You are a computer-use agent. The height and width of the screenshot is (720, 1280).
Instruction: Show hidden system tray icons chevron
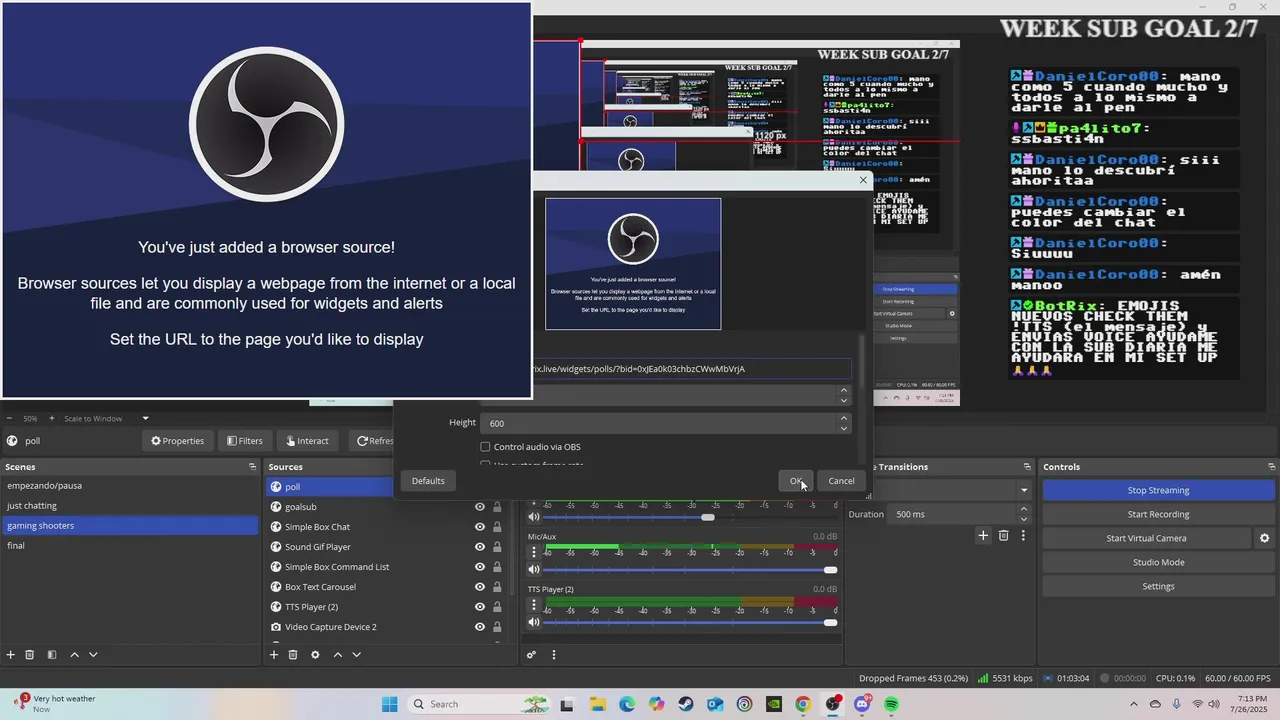[x=1134, y=704]
